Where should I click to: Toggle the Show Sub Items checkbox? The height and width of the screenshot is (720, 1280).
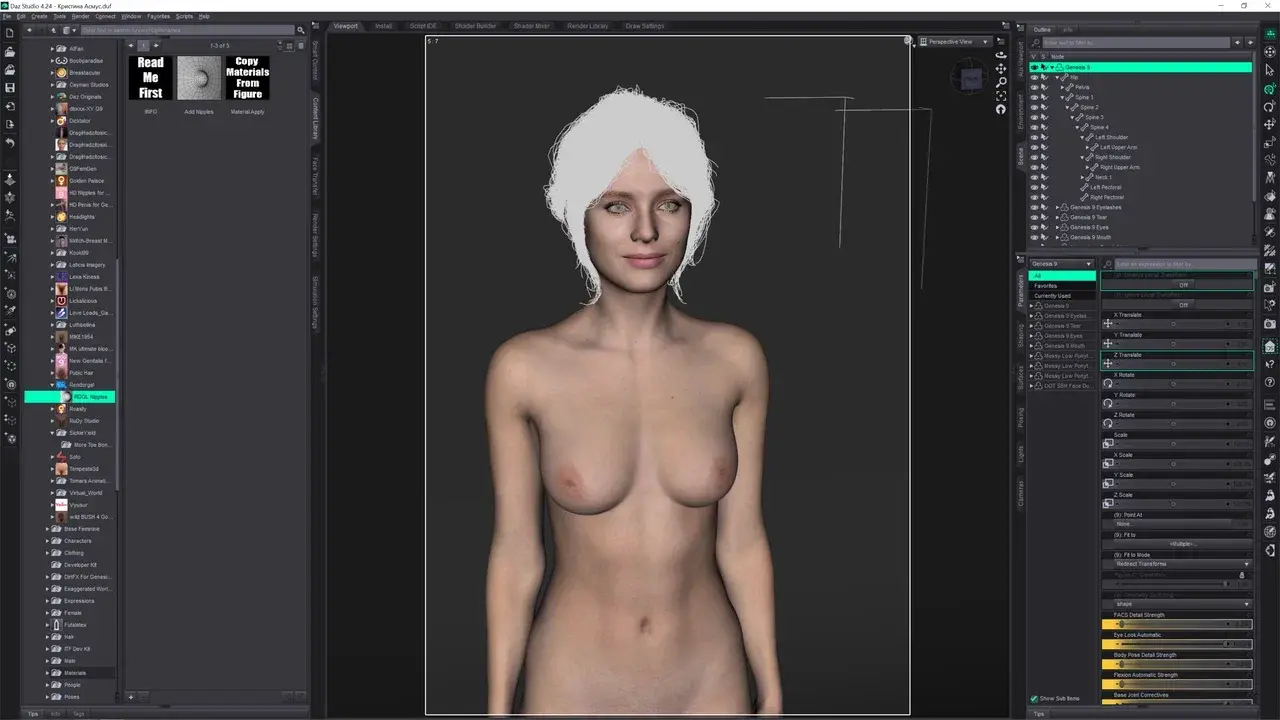pyautogui.click(x=1034, y=699)
